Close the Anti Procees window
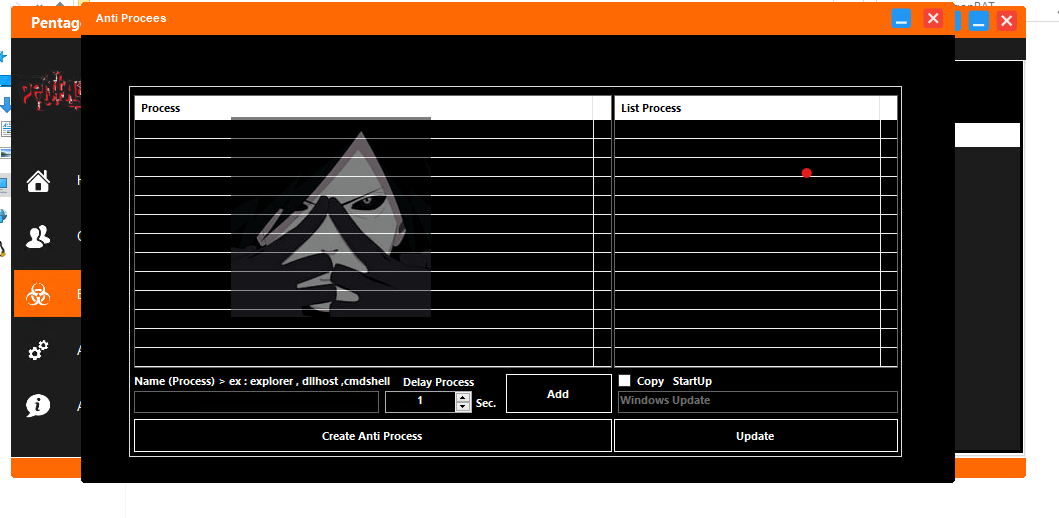1059x518 pixels. (933, 18)
